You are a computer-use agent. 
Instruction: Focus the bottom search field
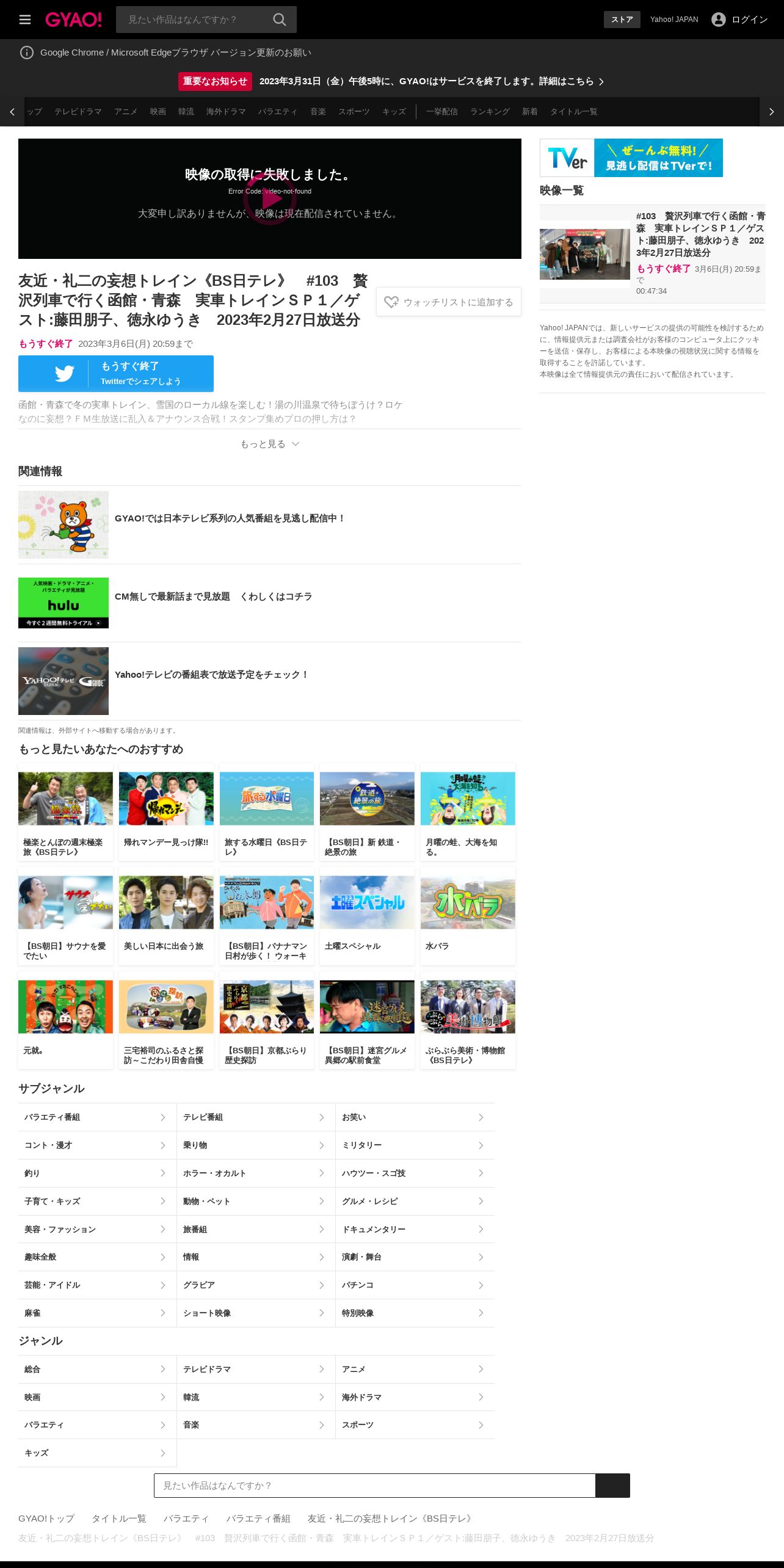coord(375,1486)
